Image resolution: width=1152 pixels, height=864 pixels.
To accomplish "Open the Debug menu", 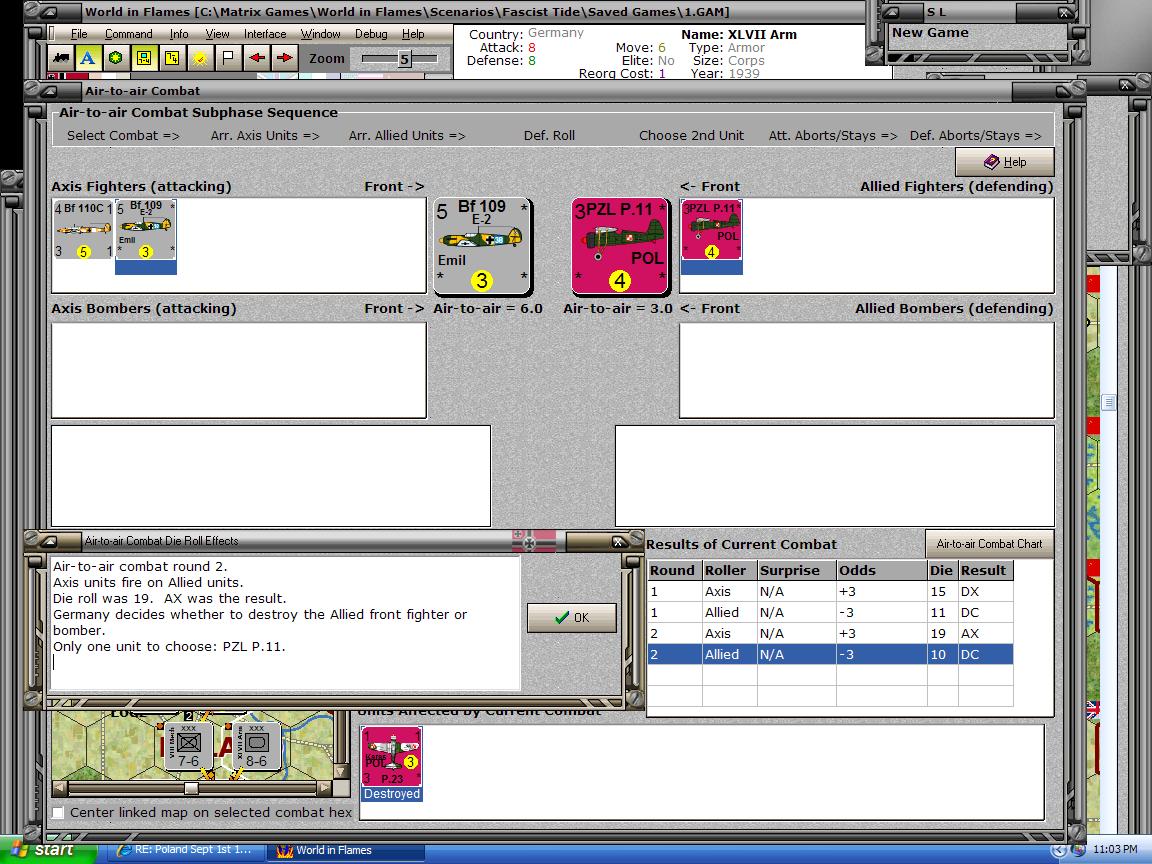I will pos(371,34).
